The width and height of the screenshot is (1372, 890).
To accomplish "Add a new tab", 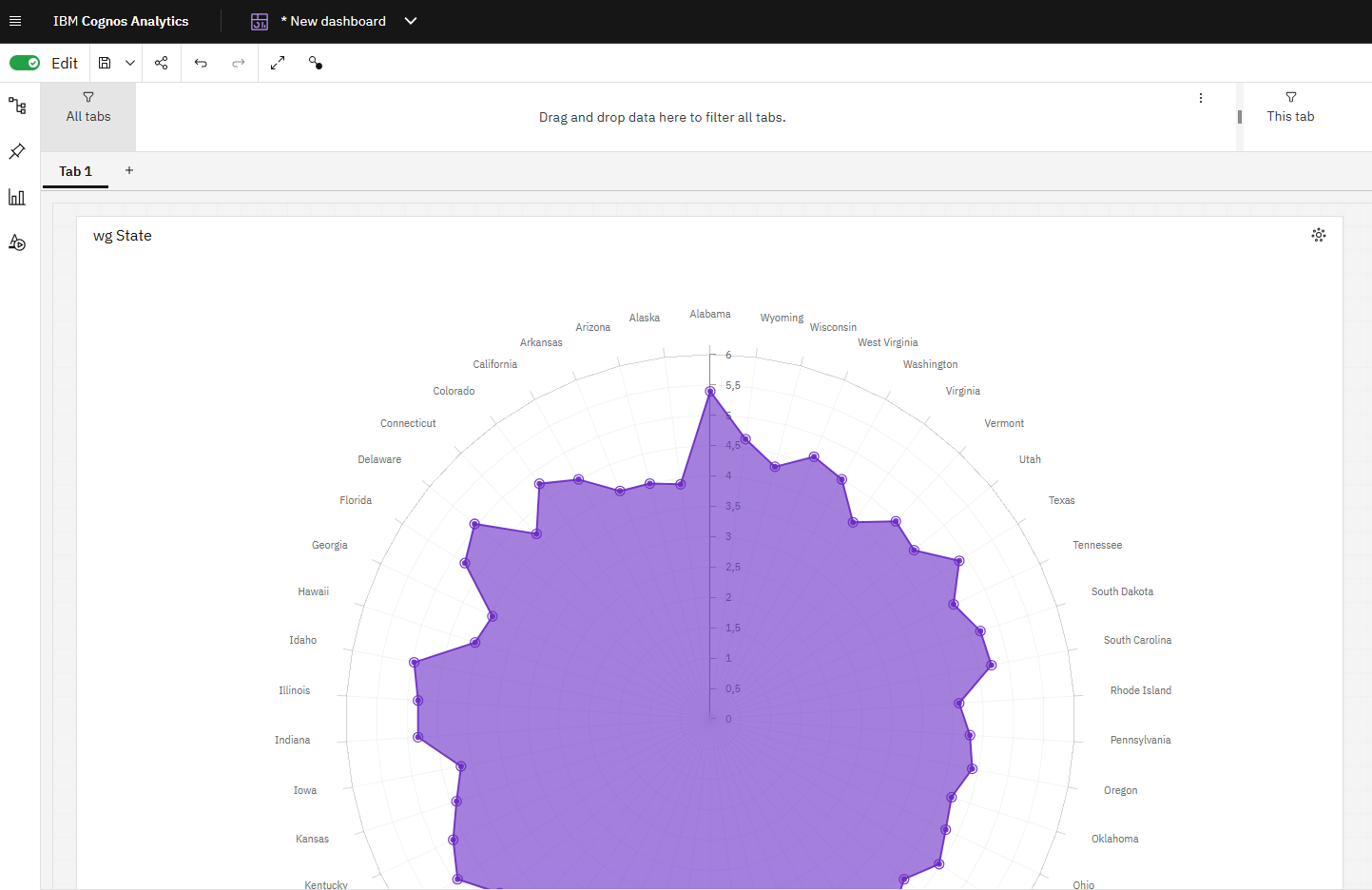I will [x=129, y=170].
